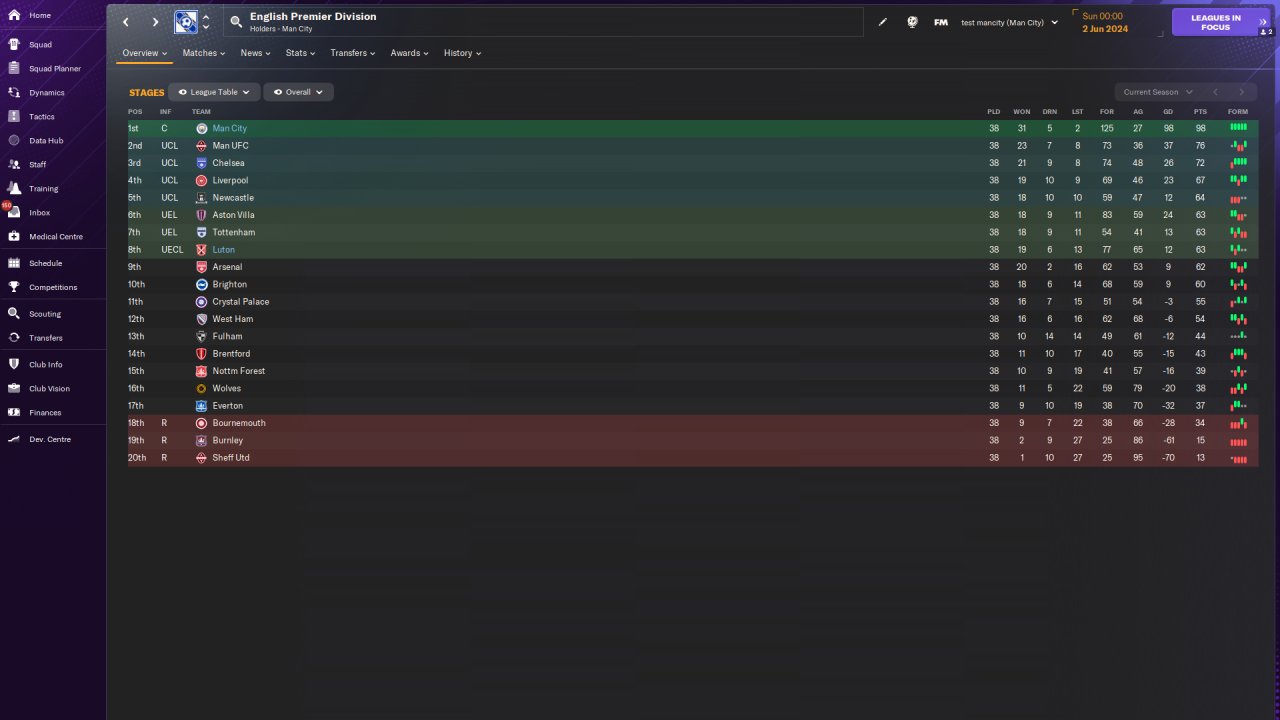Toggle the League Table view selector
1280x720 pixels.
tap(214, 92)
